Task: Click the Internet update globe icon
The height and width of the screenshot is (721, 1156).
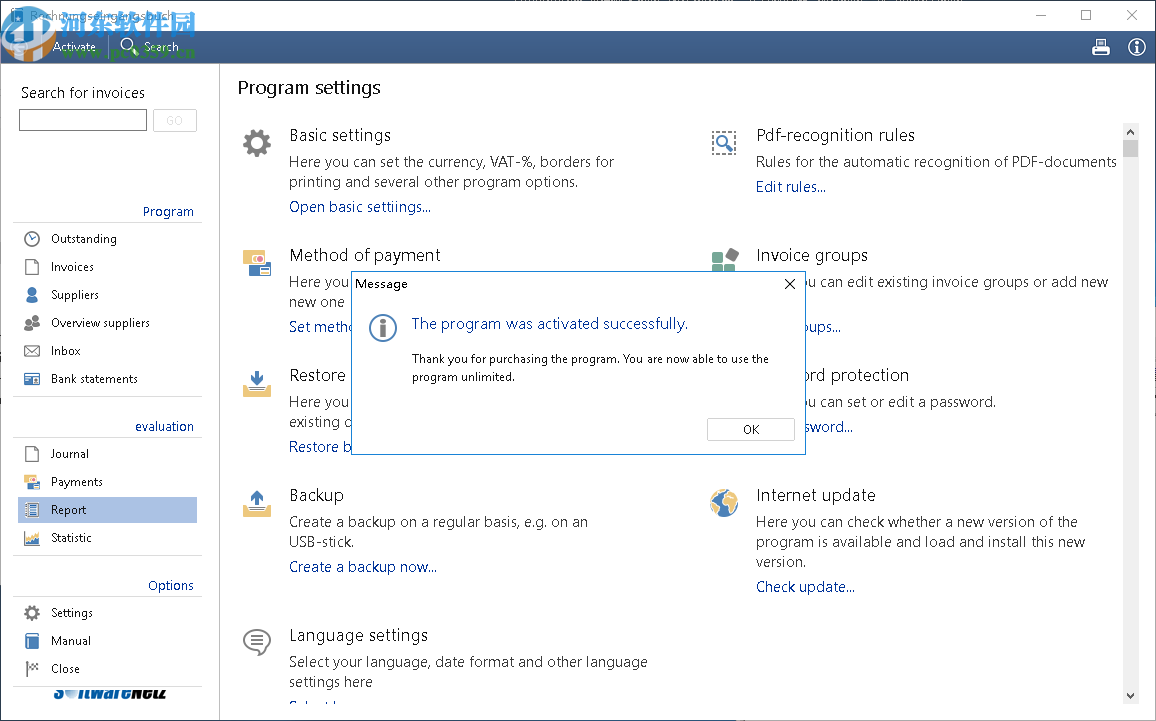Action: pyautogui.click(x=724, y=502)
